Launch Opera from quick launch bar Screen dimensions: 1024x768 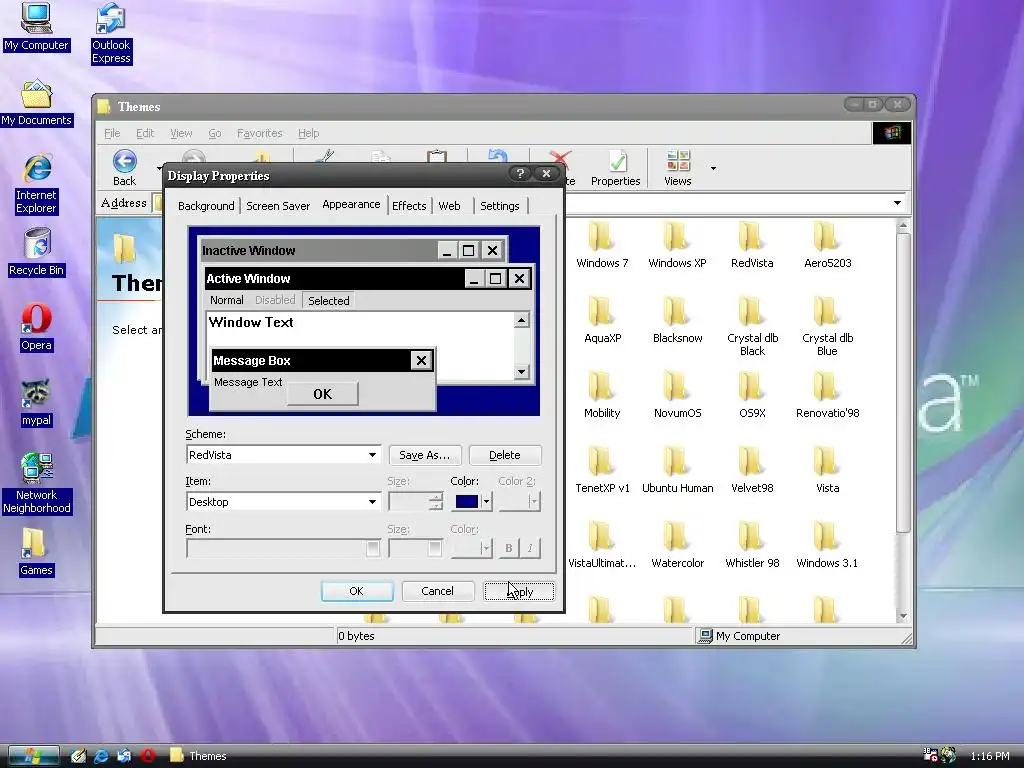(x=148, y=756)
